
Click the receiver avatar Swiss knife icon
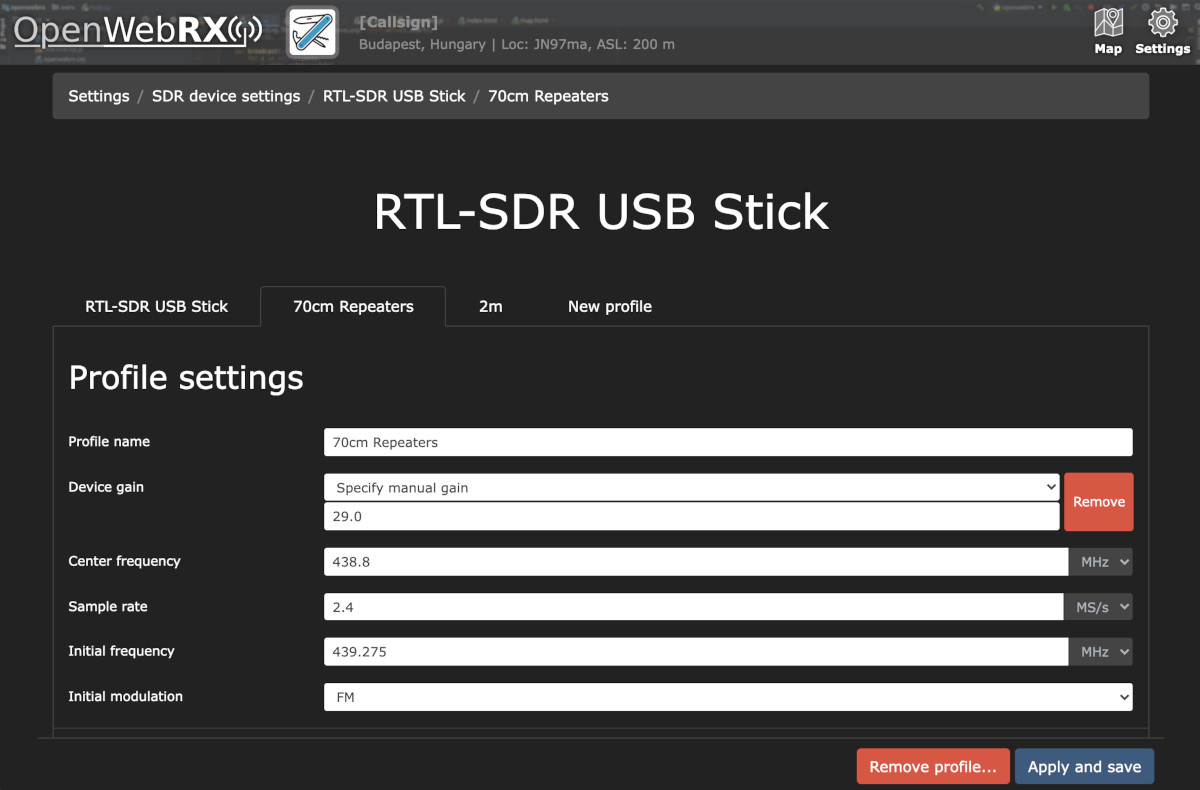point(312,33)
